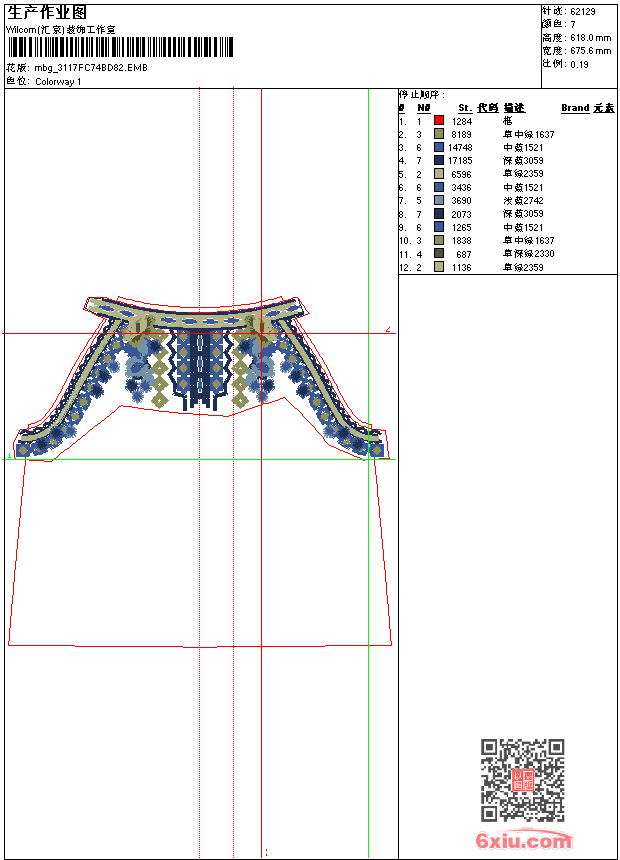Click the barcode below the studio name
The height and width of the screenshot is (860, 620).
click(120, 47)
